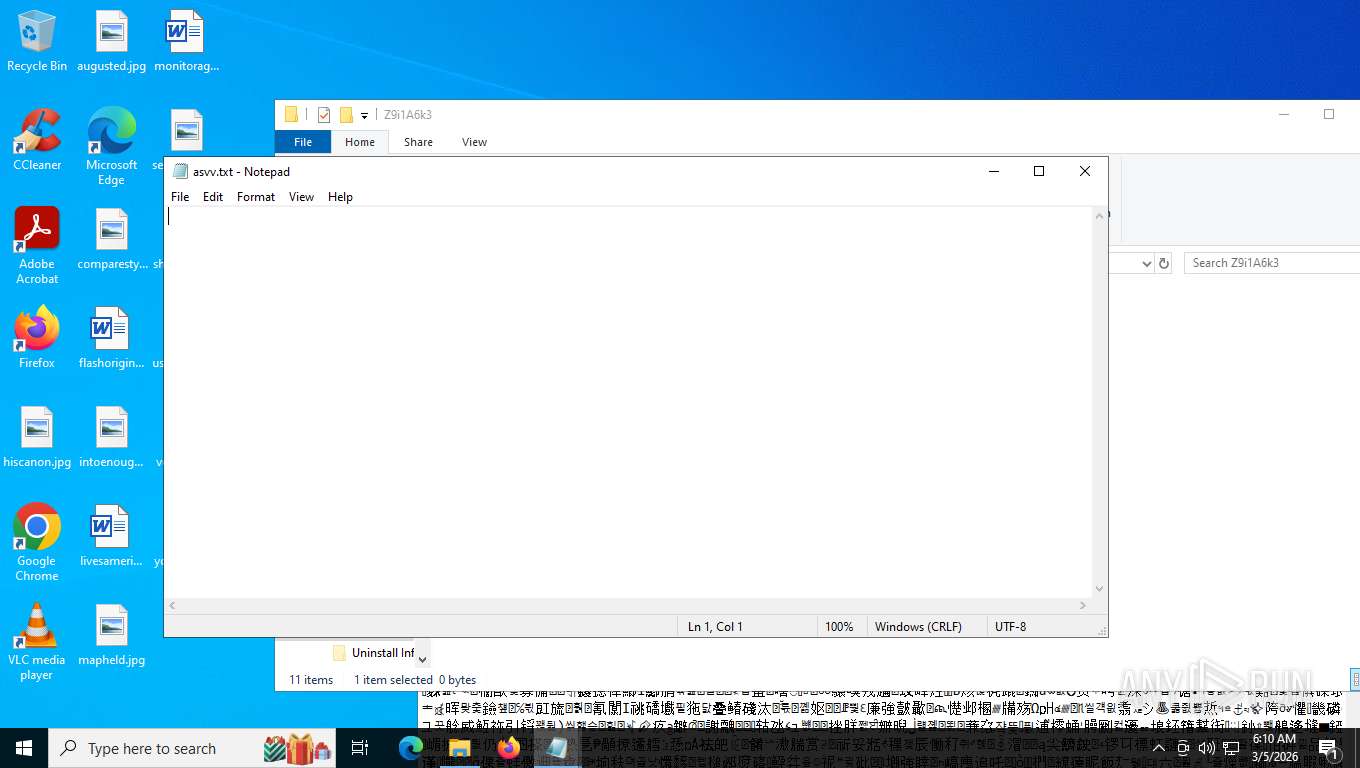
Task: Launch VLC media player shortcut
Action: point(37,641)
